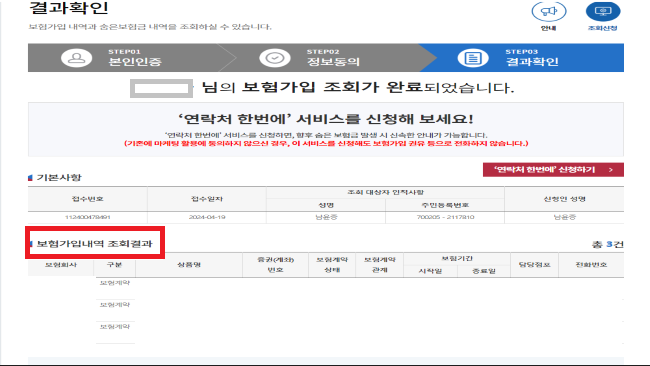Select the 결과확인 step label
Screen dimensions: 650x366
tap(532, 62)
